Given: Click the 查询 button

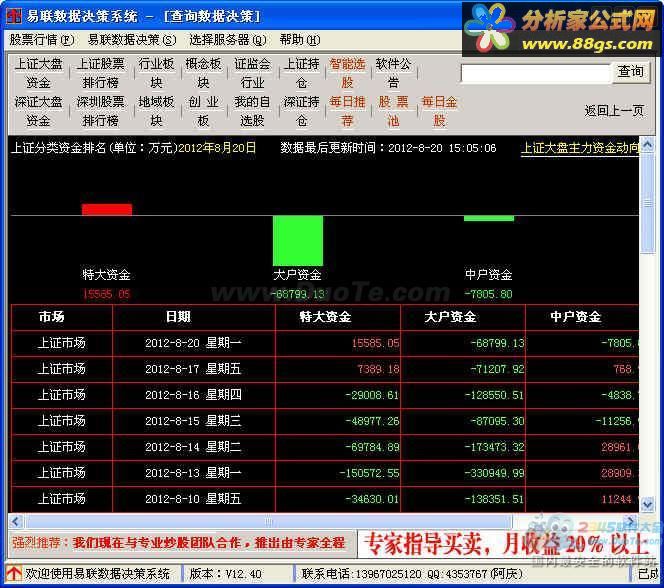Looking at the screenshot, I should click(631, 72).
